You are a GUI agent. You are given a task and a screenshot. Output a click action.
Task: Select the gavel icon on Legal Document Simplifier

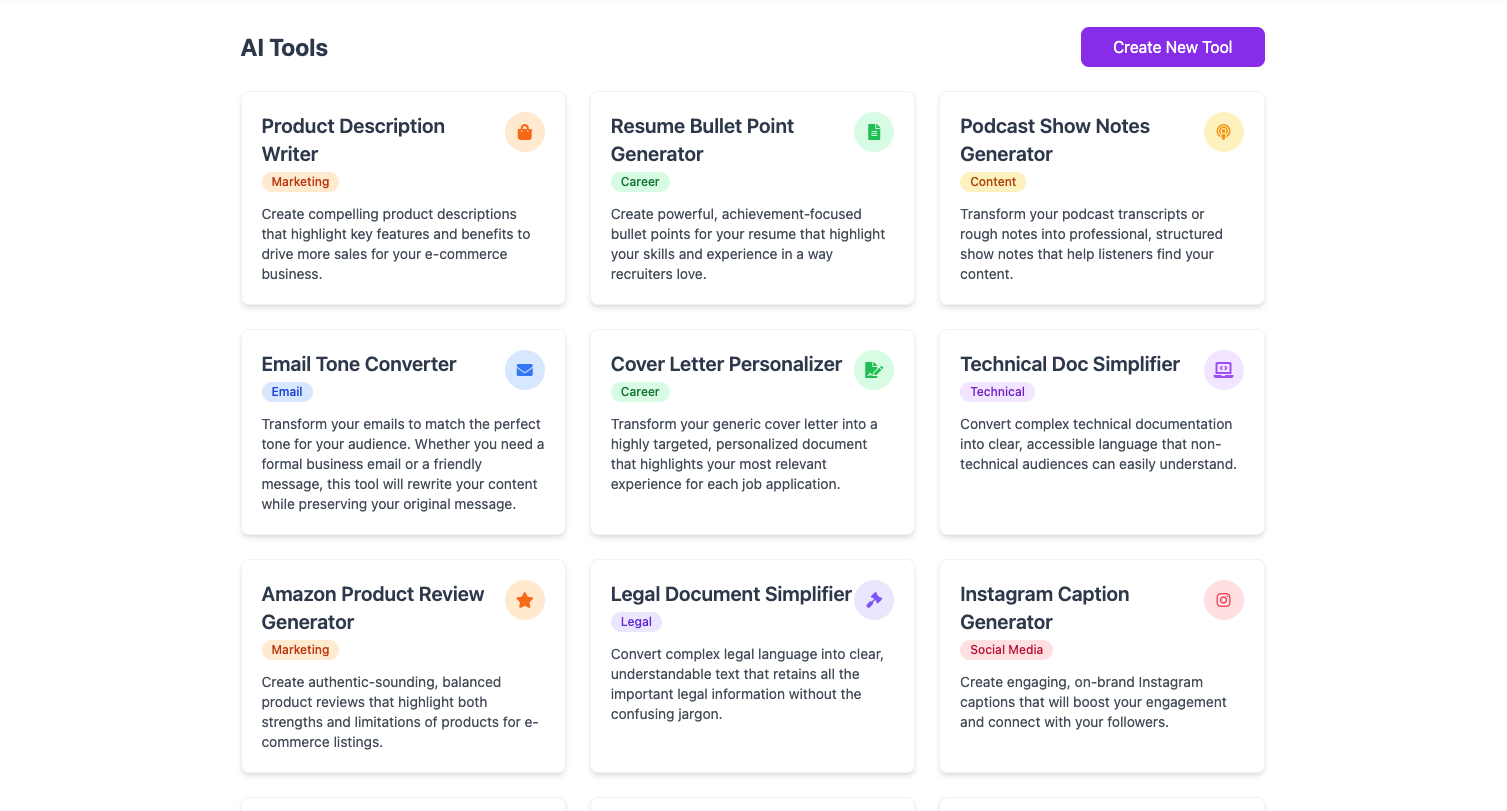pyautogui.click(x=873, y=599)
